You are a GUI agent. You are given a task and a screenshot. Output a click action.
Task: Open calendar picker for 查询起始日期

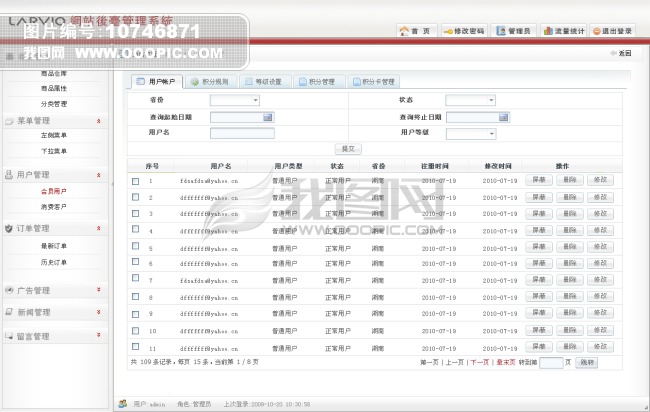[268, 117]
